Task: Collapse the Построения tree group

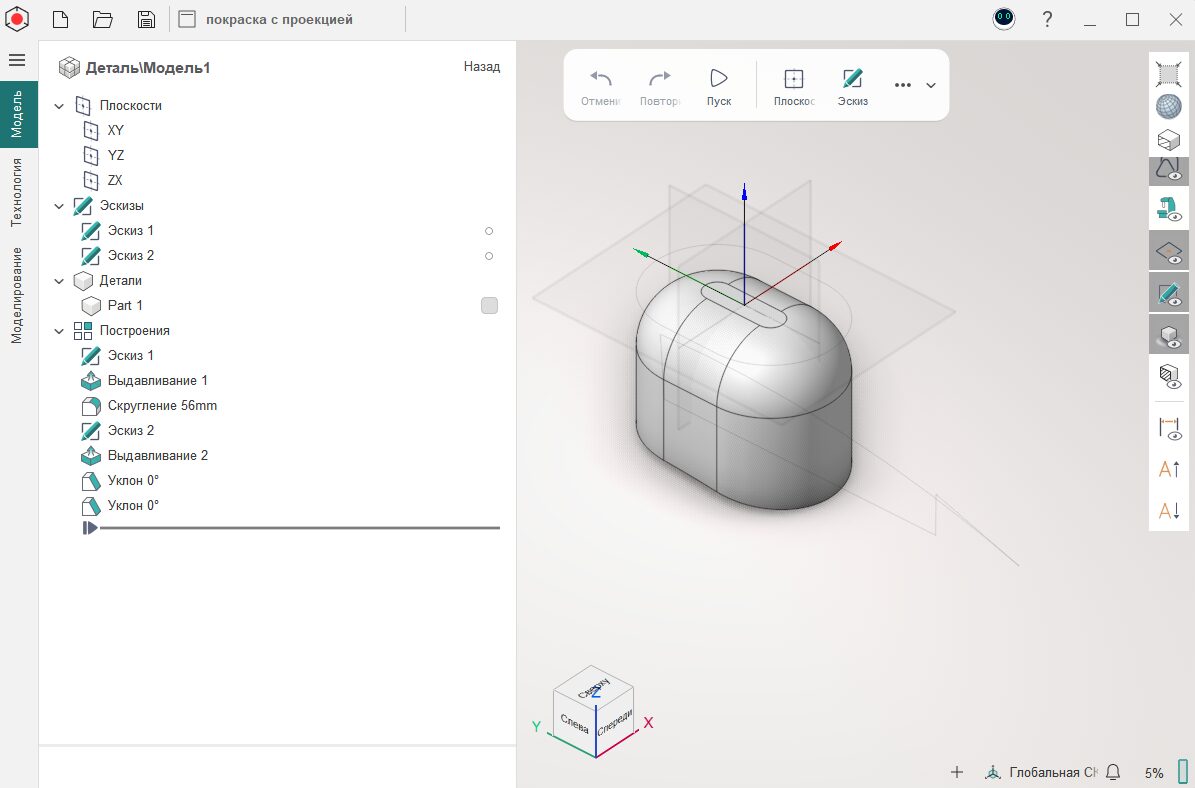Action: point(59,331)
